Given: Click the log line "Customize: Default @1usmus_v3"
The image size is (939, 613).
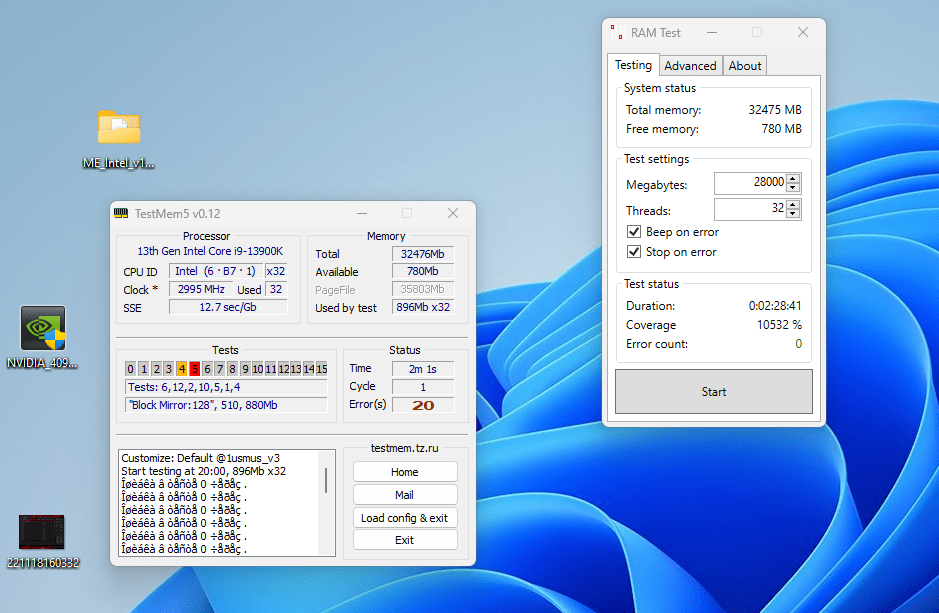Looking at the screenshot, I should pos(201,458).
